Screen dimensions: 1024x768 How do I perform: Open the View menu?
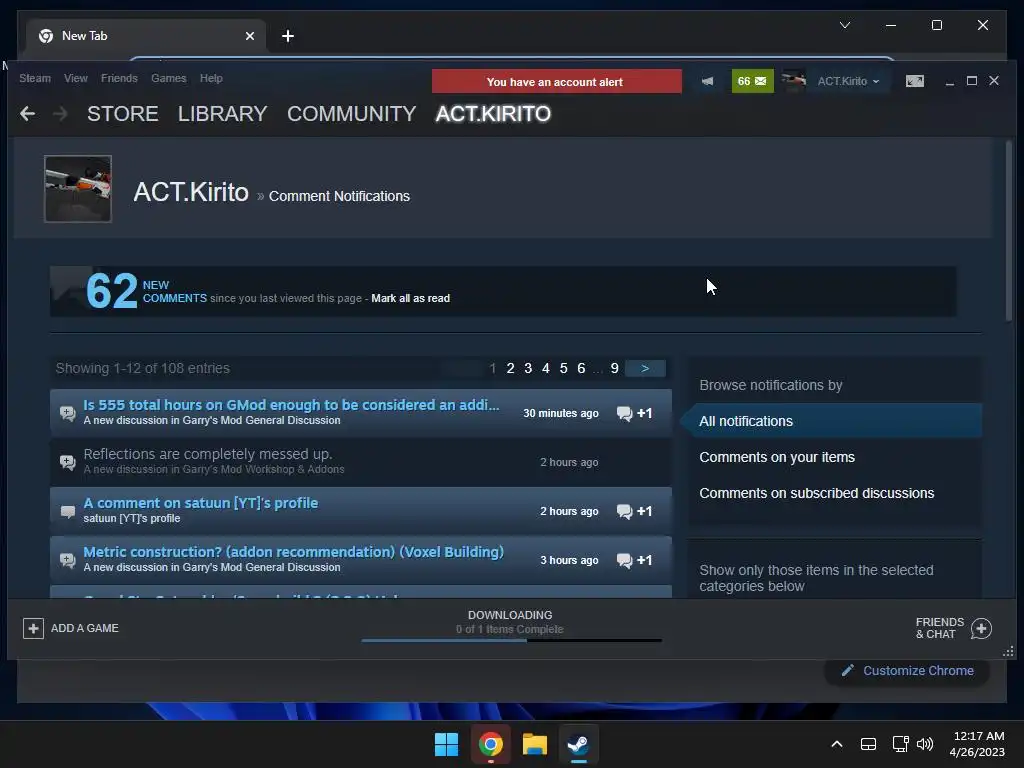[x=76, y=78]
